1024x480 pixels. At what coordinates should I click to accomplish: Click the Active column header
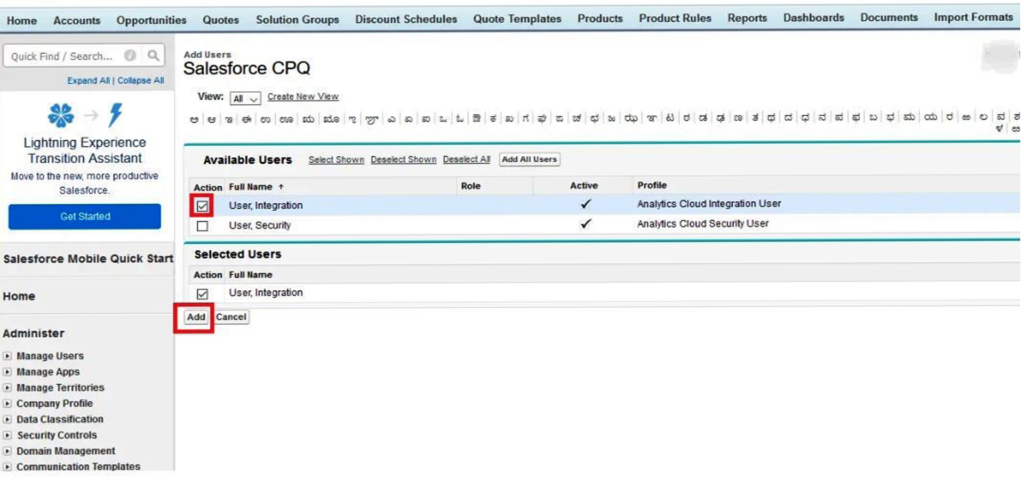(583, 186)
